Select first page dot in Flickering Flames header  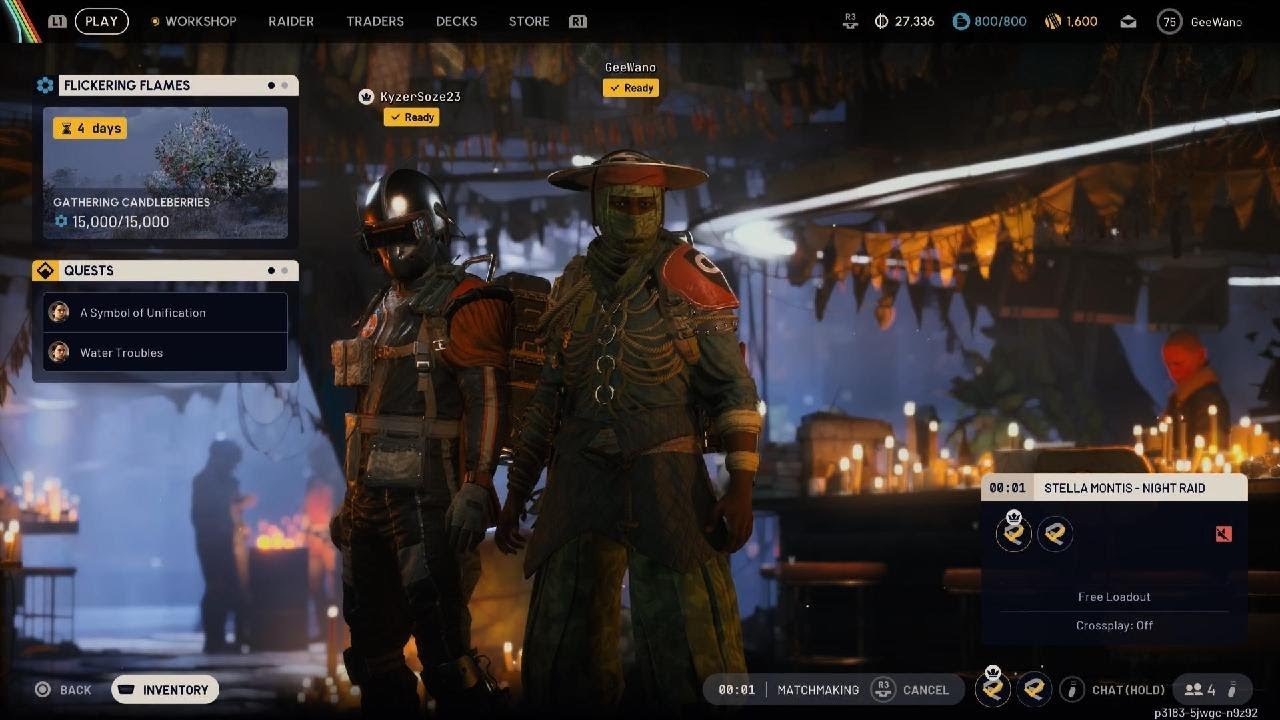(x=271, y=86)
